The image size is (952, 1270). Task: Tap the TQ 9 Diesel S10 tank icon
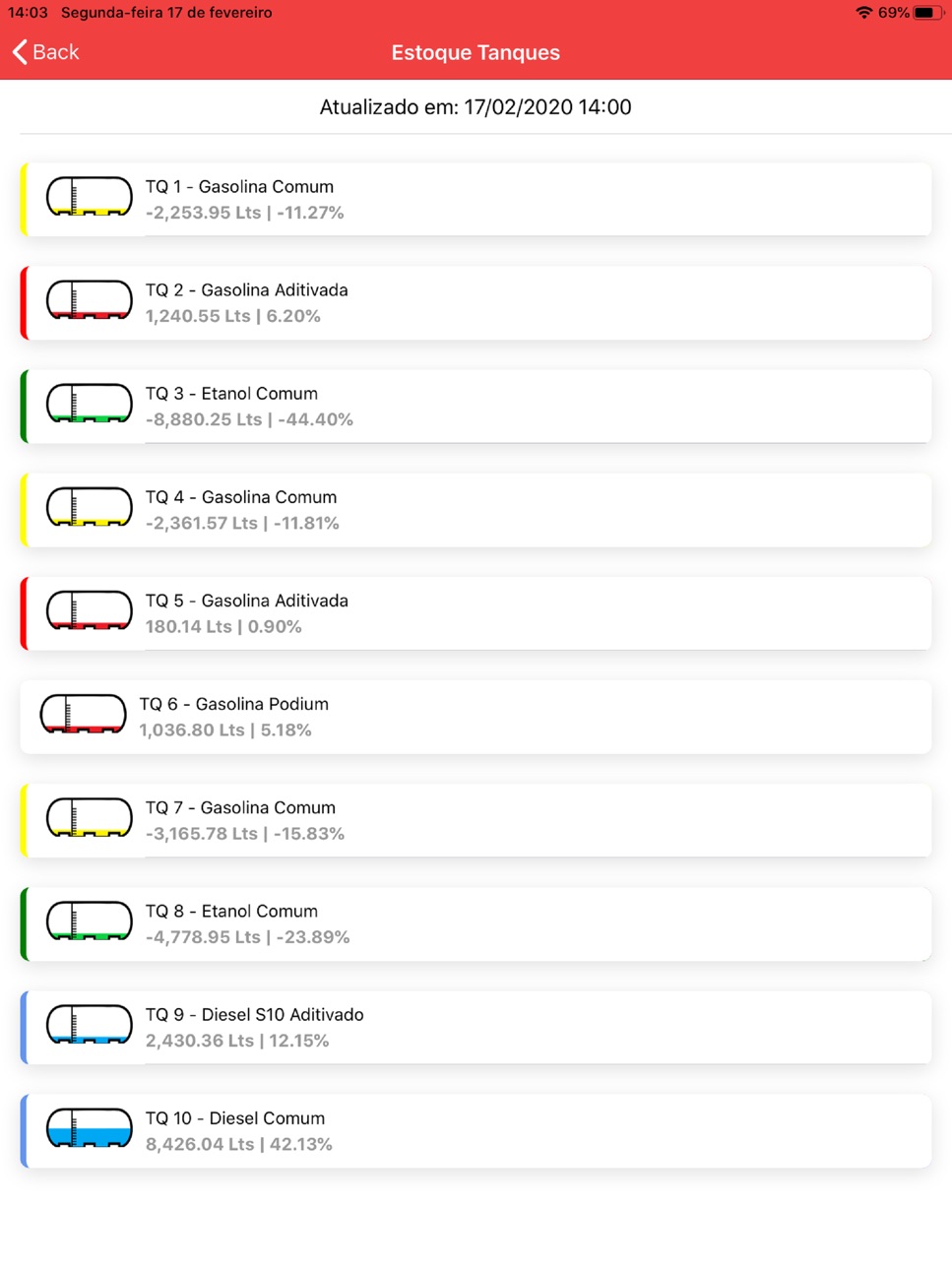click(x=89, y=1025)
